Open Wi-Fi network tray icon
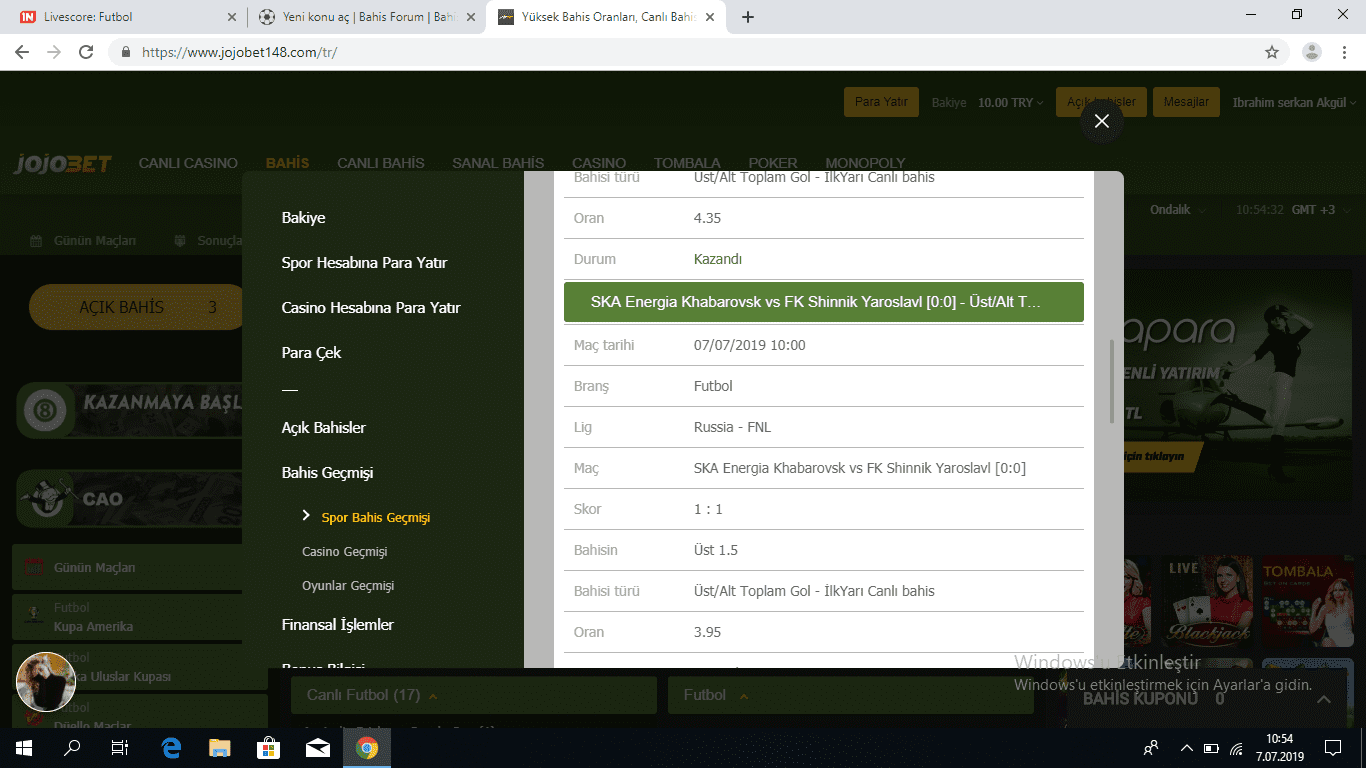Image resolution: width=1366 pixels, height=768 pixels. (1236, 747)
